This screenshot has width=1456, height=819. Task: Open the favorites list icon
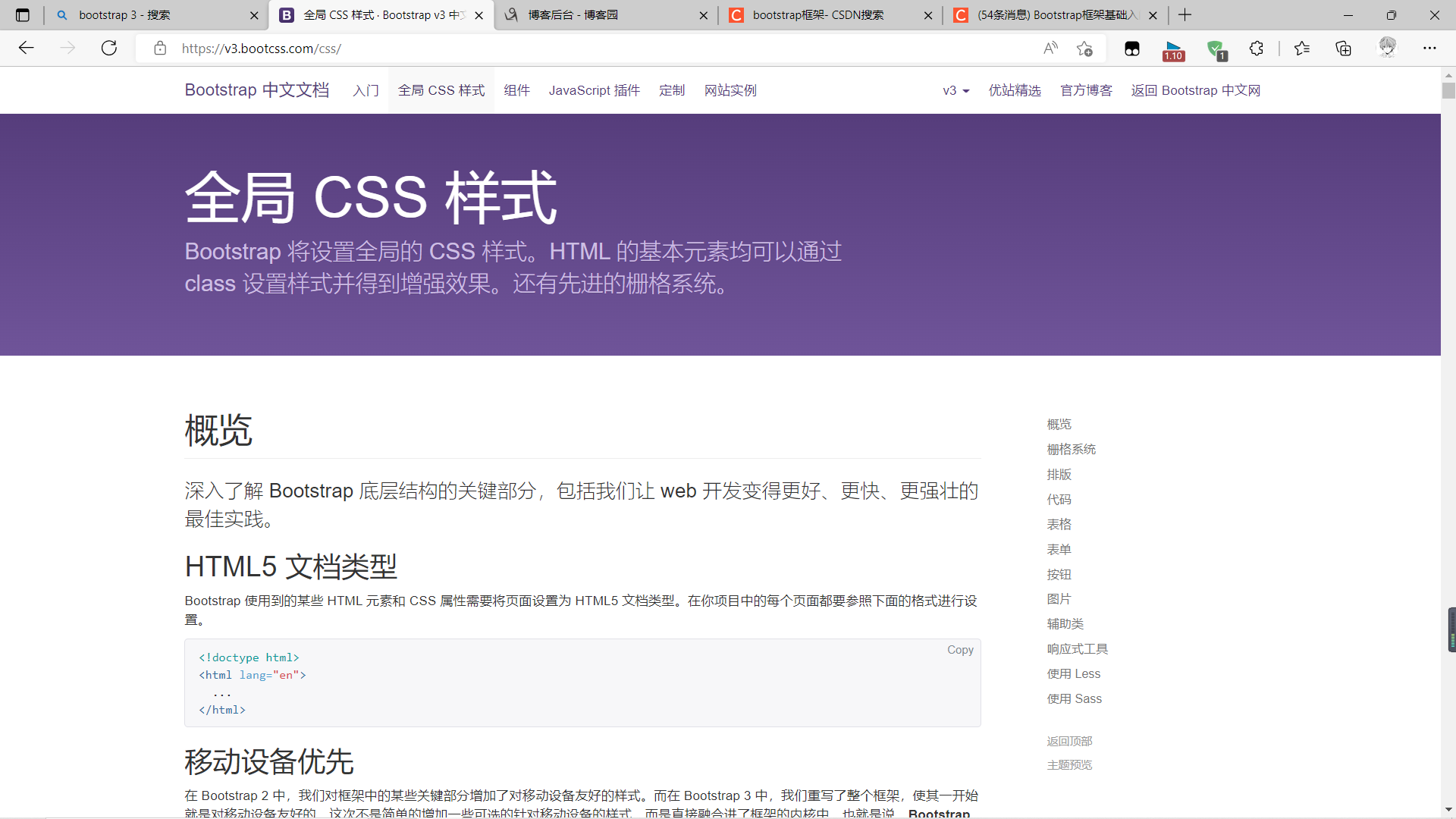tap(1302, 49)
